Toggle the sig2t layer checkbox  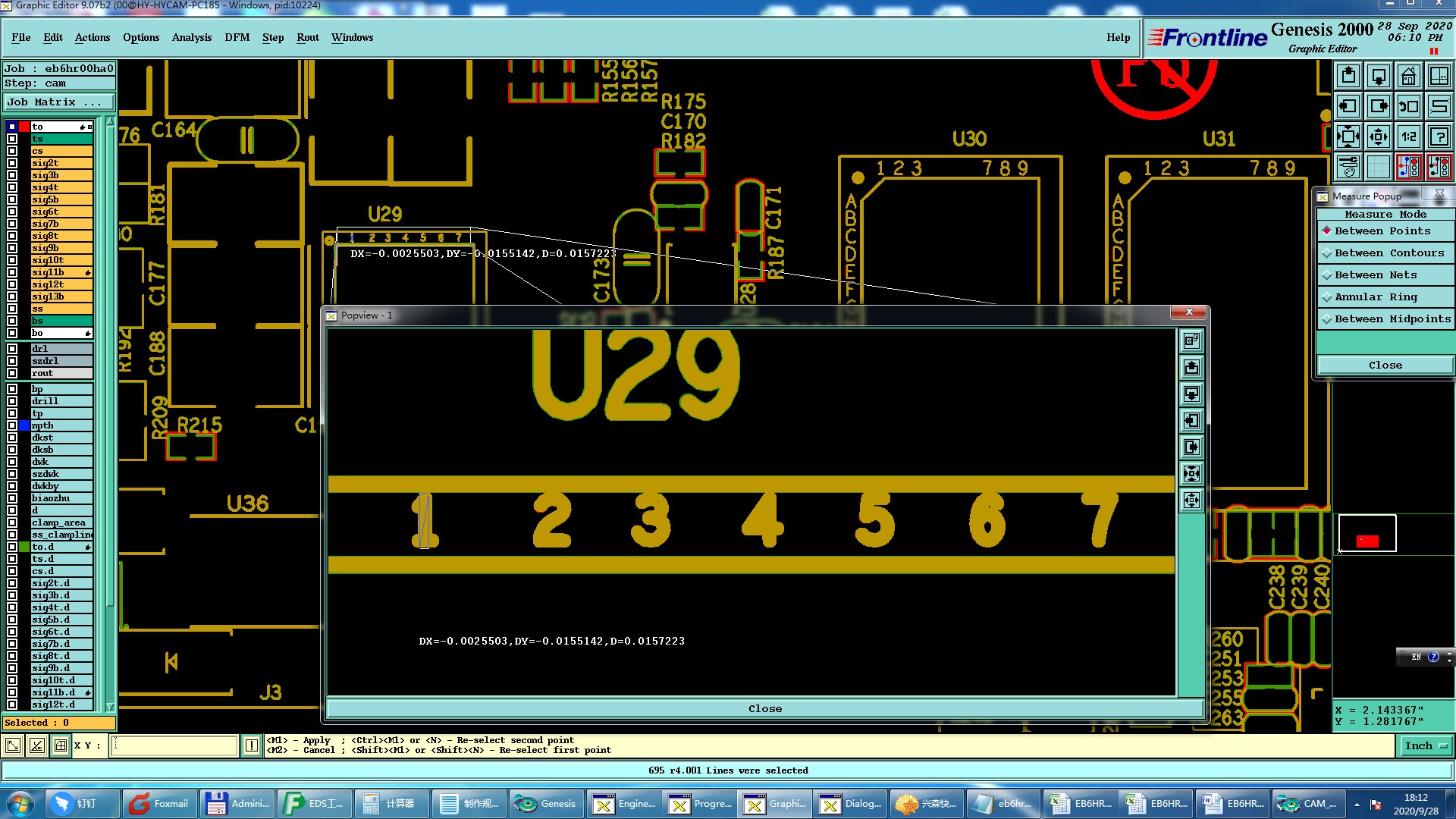point(12,163)
